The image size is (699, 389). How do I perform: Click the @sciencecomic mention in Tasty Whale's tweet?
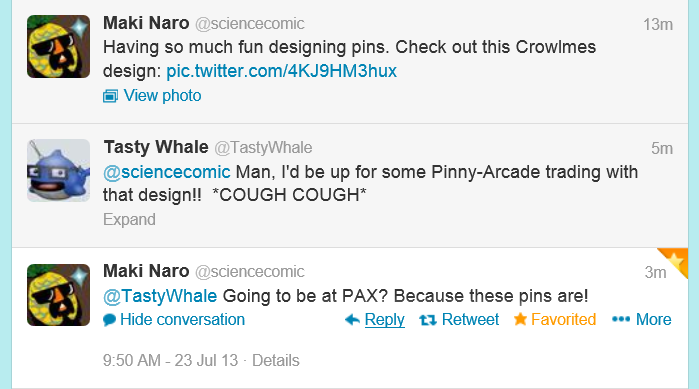[167, 172]
